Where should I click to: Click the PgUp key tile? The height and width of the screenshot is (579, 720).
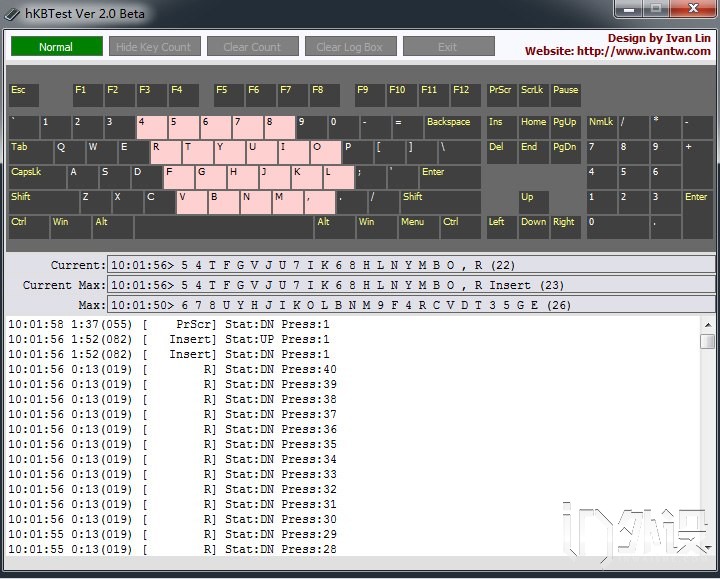[x=566, y=127]
